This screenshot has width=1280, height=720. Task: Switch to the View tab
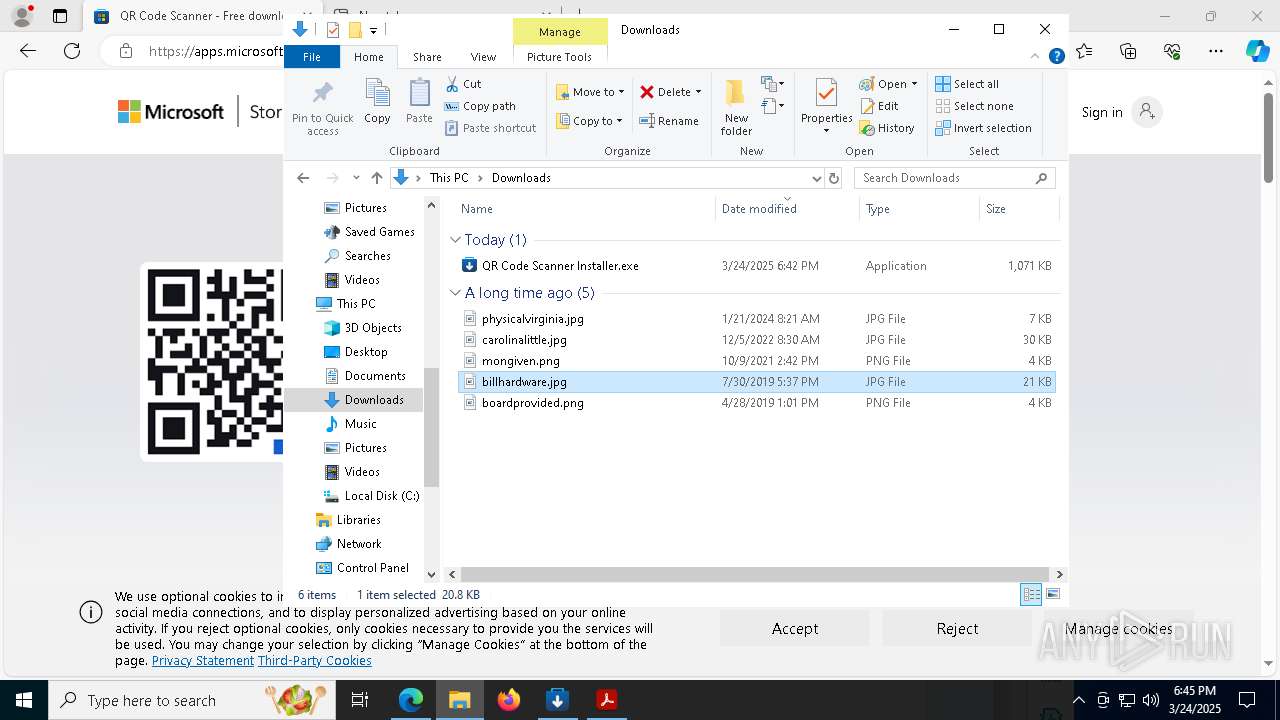pyautogui.click(x=483, y=57)
